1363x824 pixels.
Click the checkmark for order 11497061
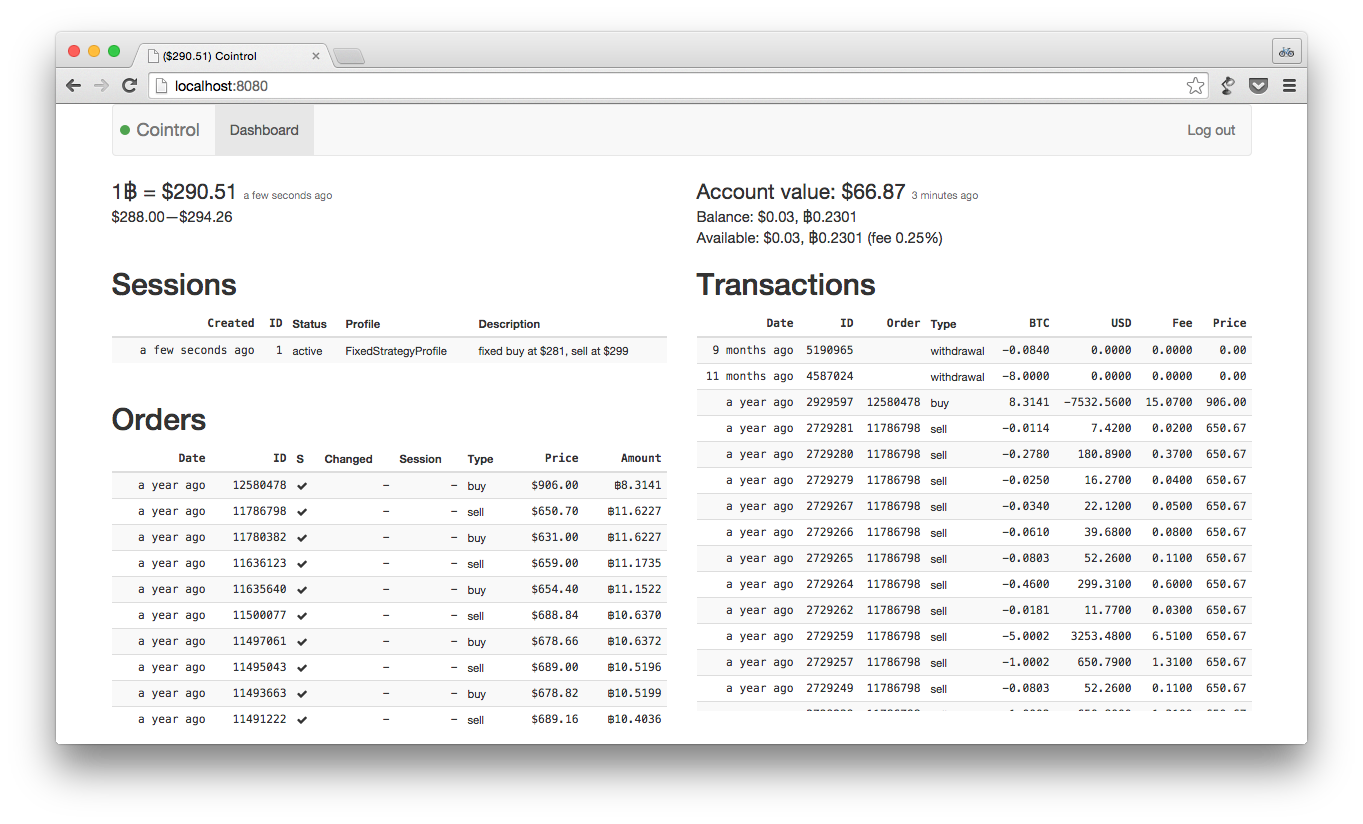(302, 641)
